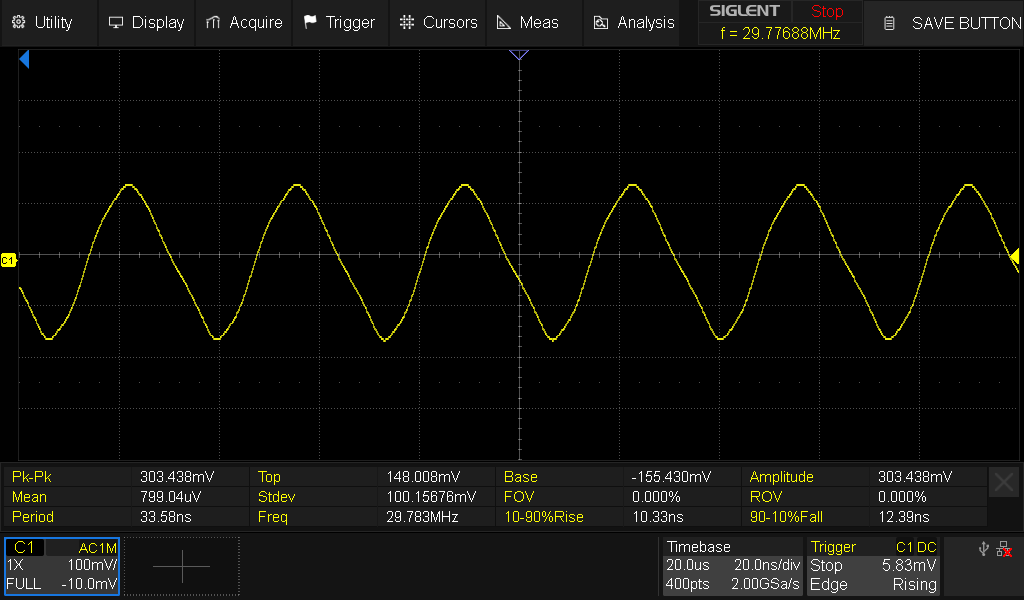The width and height of the screenshot is (1024, 600).
Task: Select the trigger level arrow on right edge
Action: [1014, 256]
